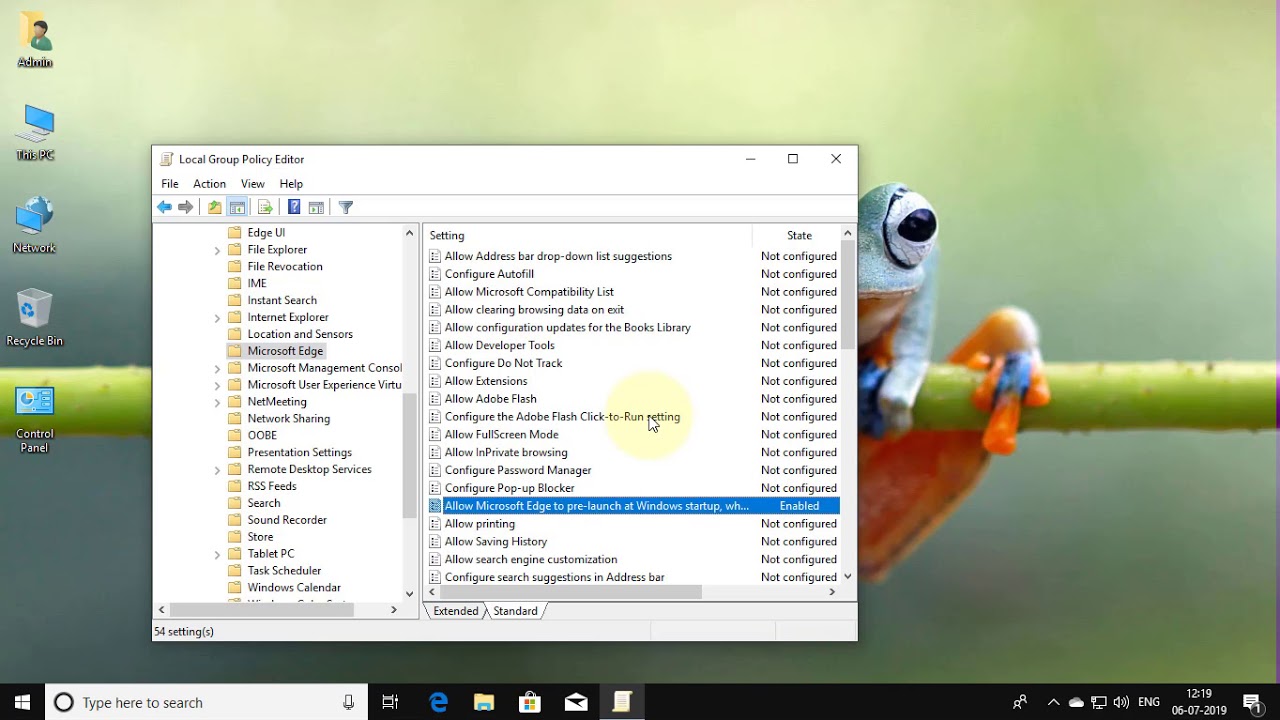Open Help via blue question mark icon
Screen dimensions: 1280x720
(x=294, y=207)
